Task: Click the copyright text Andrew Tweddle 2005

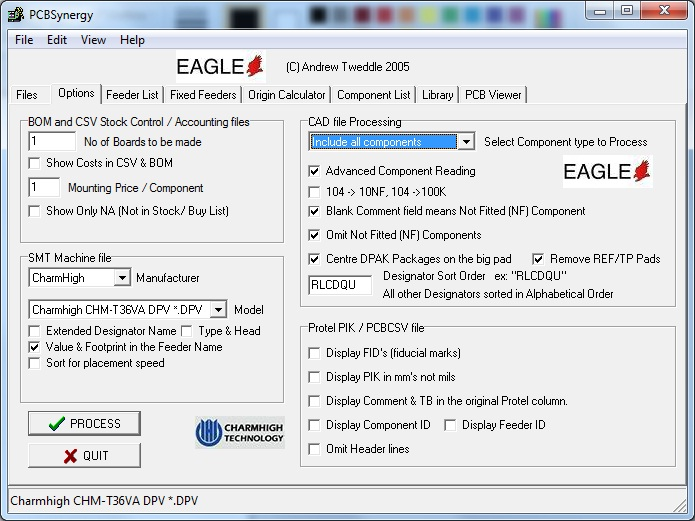Action: 348,67
